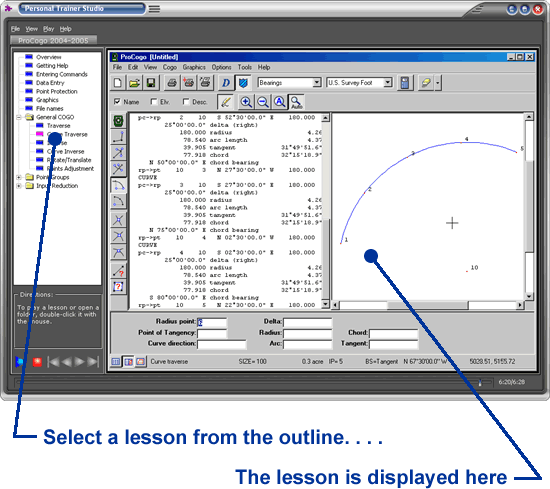This screenshot has width=550, height=489.
Task: Select the Traverse lesson
Action: tap(59, 126)
